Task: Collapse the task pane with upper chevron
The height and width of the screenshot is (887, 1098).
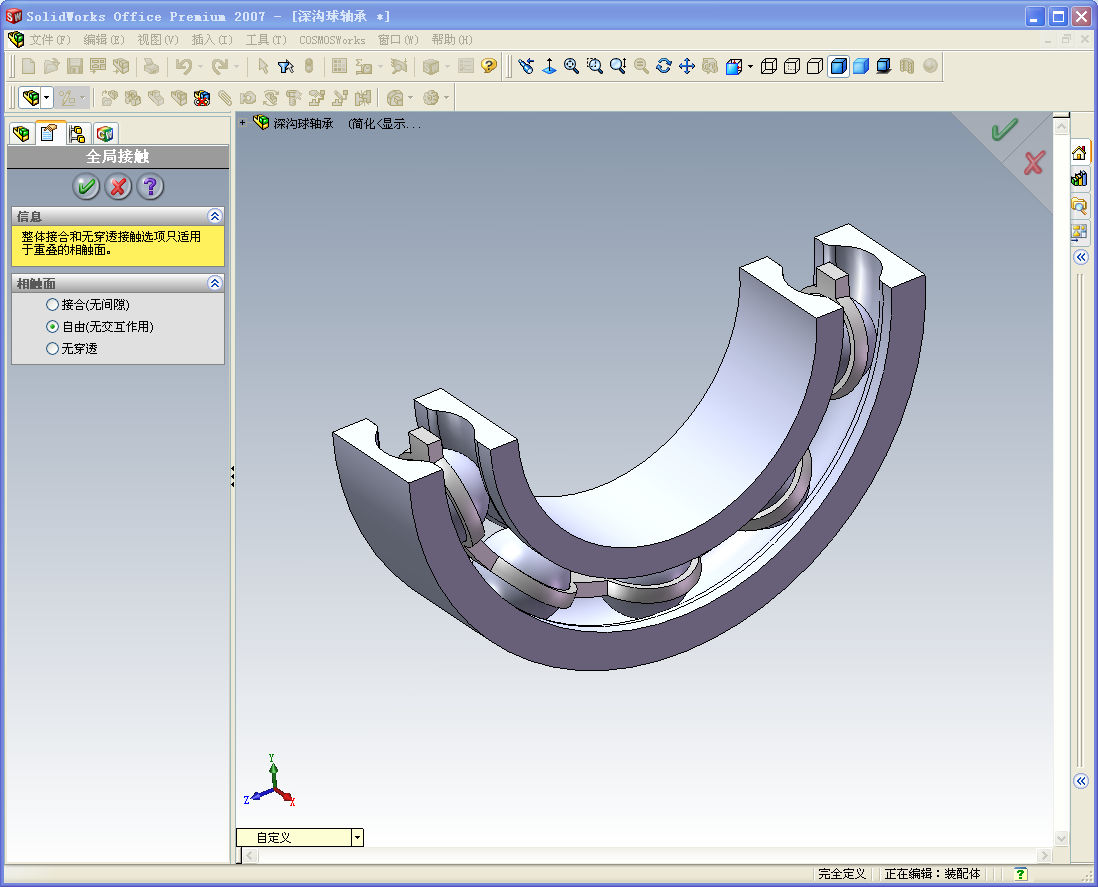Action: pyautogui.click(x=1080, y=257)
